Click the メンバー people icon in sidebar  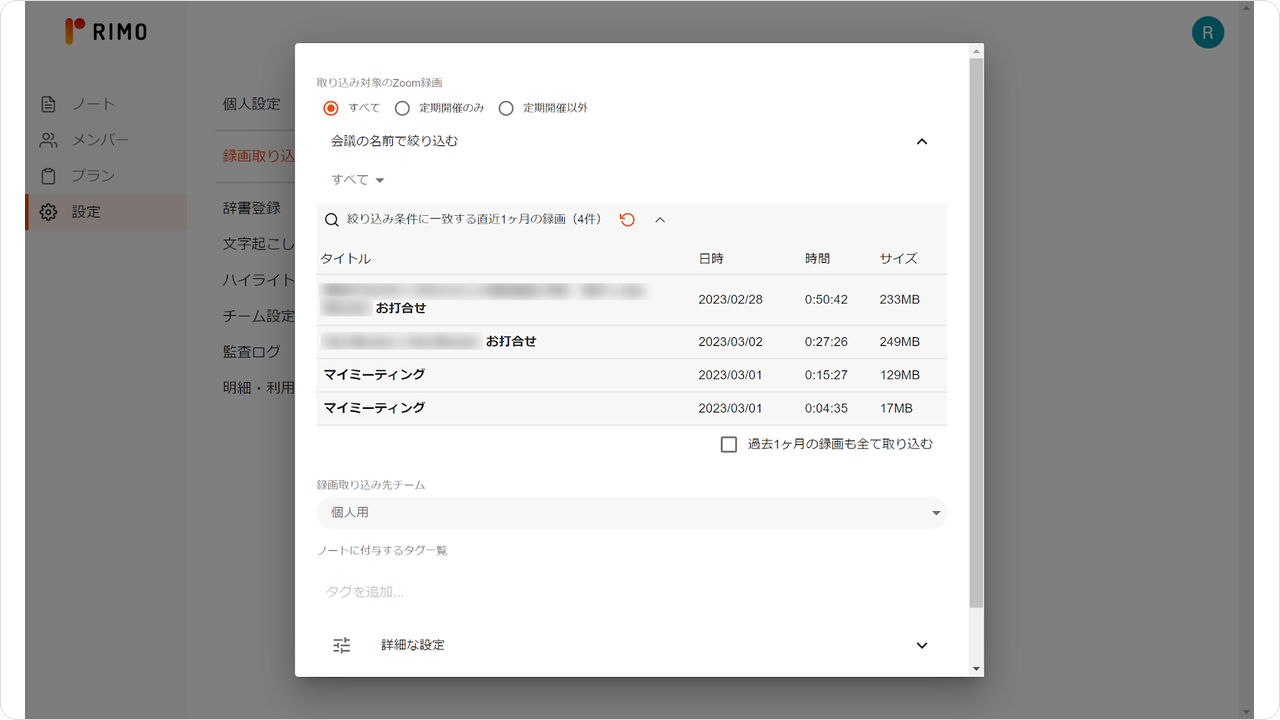[48, 140]
